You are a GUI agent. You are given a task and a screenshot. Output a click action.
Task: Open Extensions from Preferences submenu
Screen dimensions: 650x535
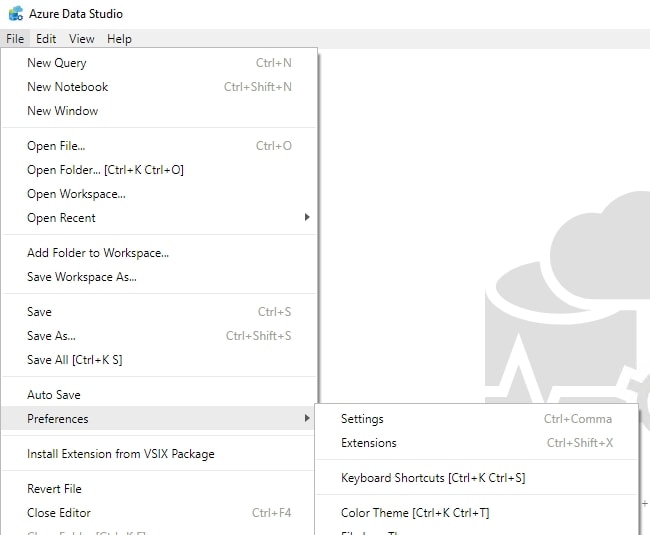[476, 443]
